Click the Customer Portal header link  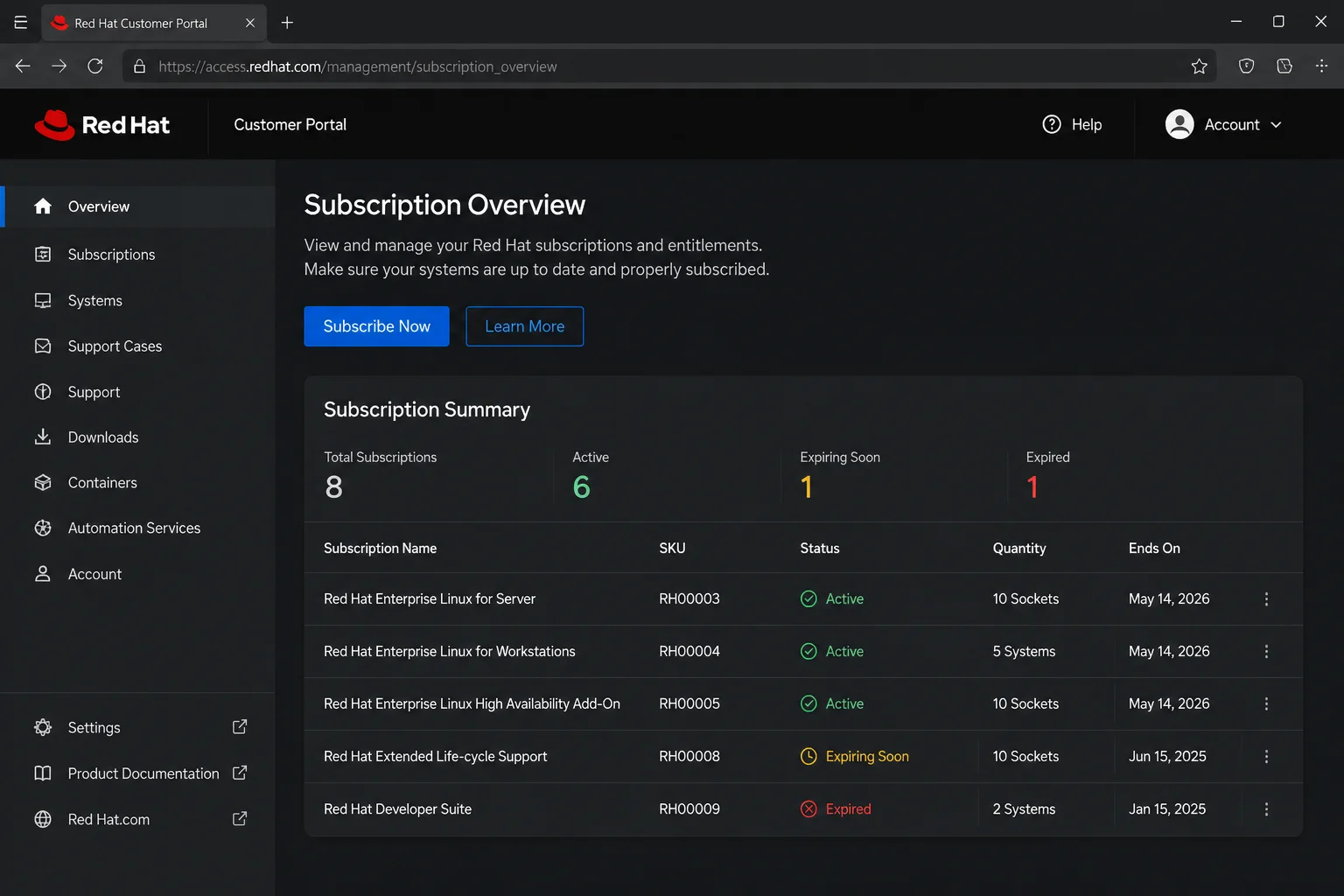coord(290,124)
